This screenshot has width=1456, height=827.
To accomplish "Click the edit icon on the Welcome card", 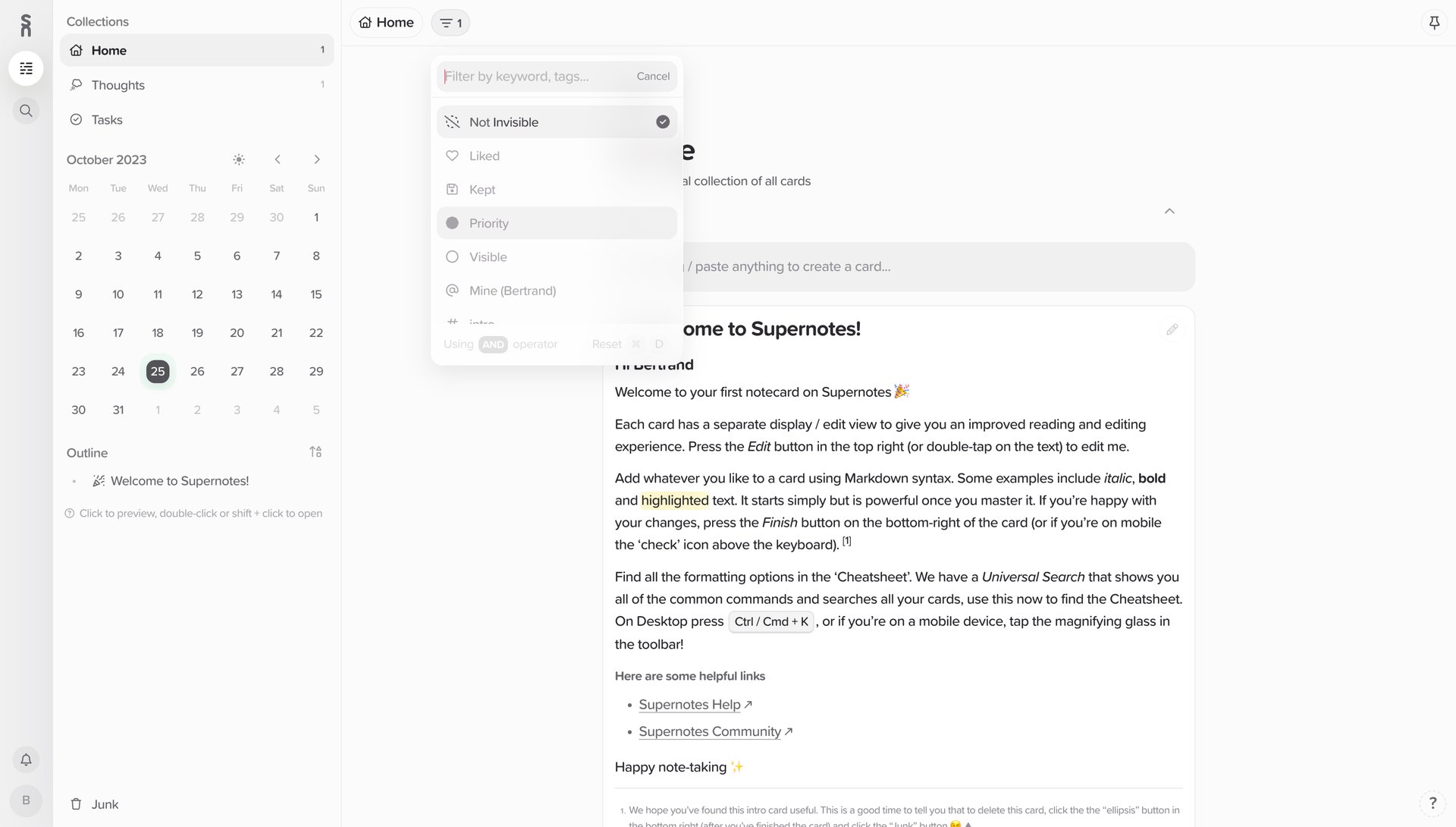I will coord(1172,329).
